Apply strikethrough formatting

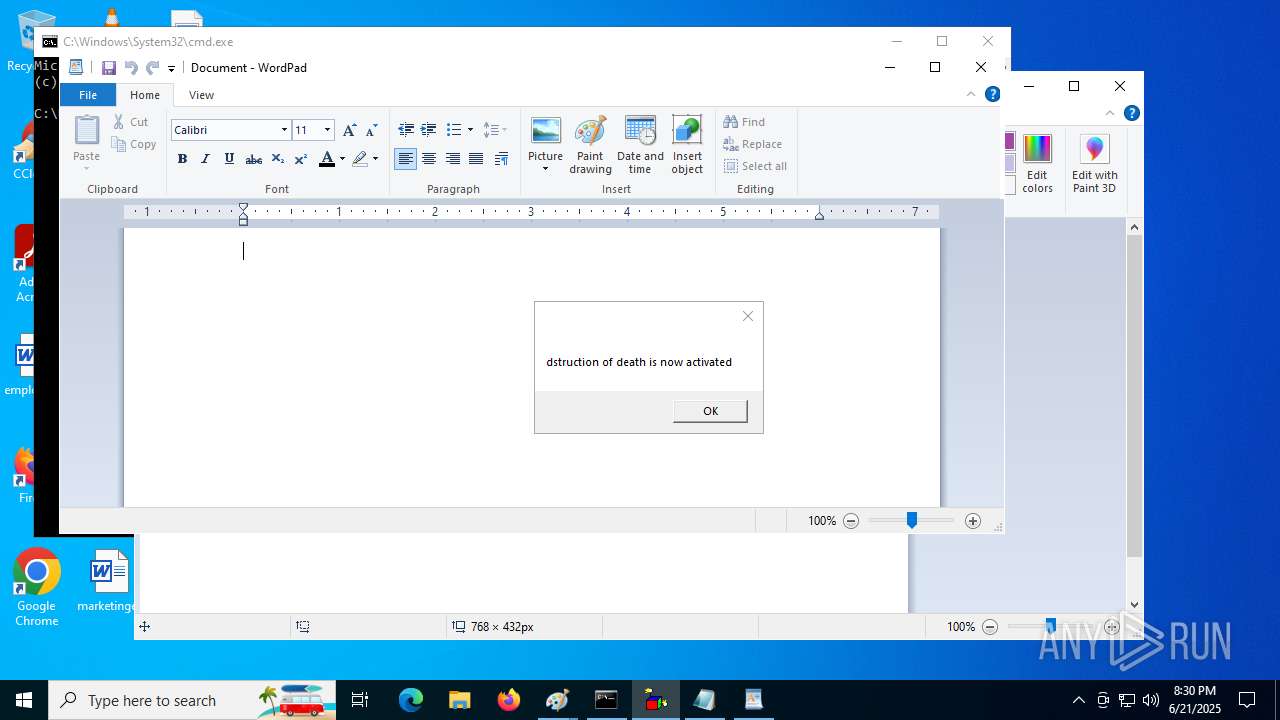[x=254, y=159]
